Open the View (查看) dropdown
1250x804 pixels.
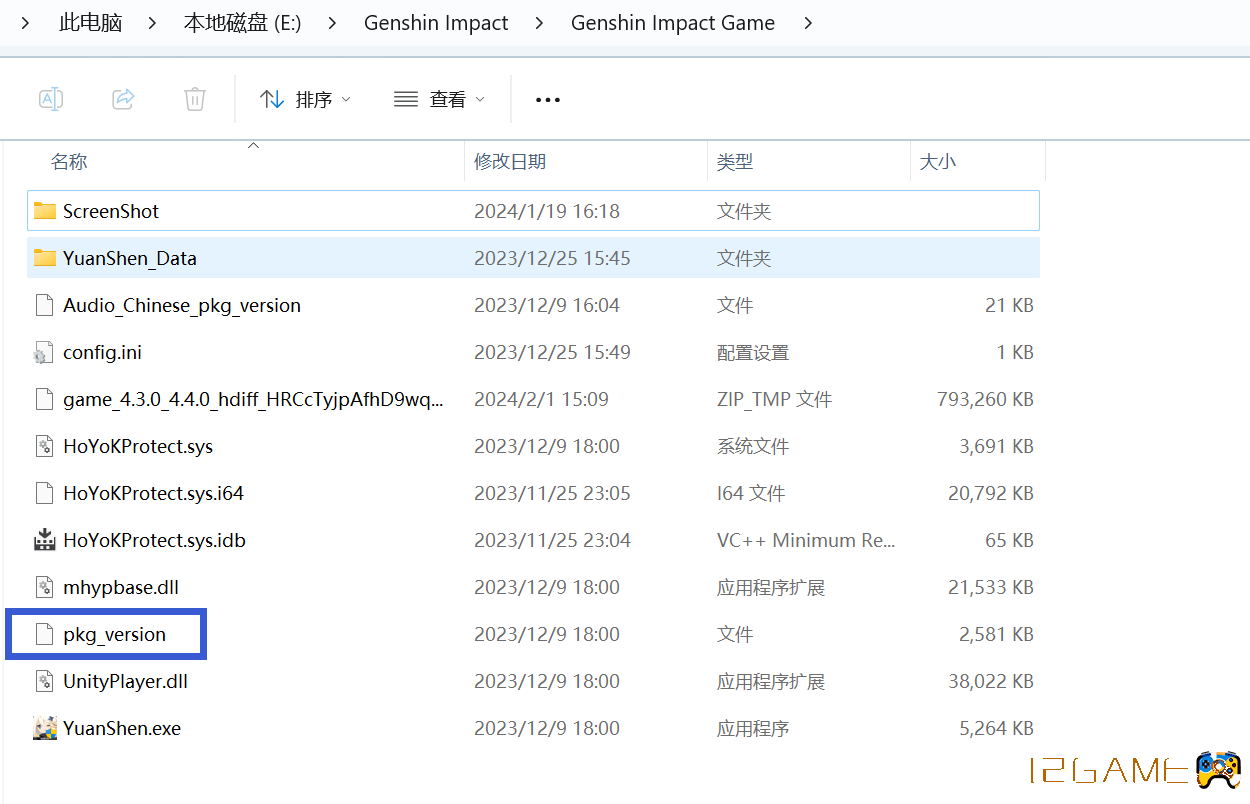tap(439, 99)
